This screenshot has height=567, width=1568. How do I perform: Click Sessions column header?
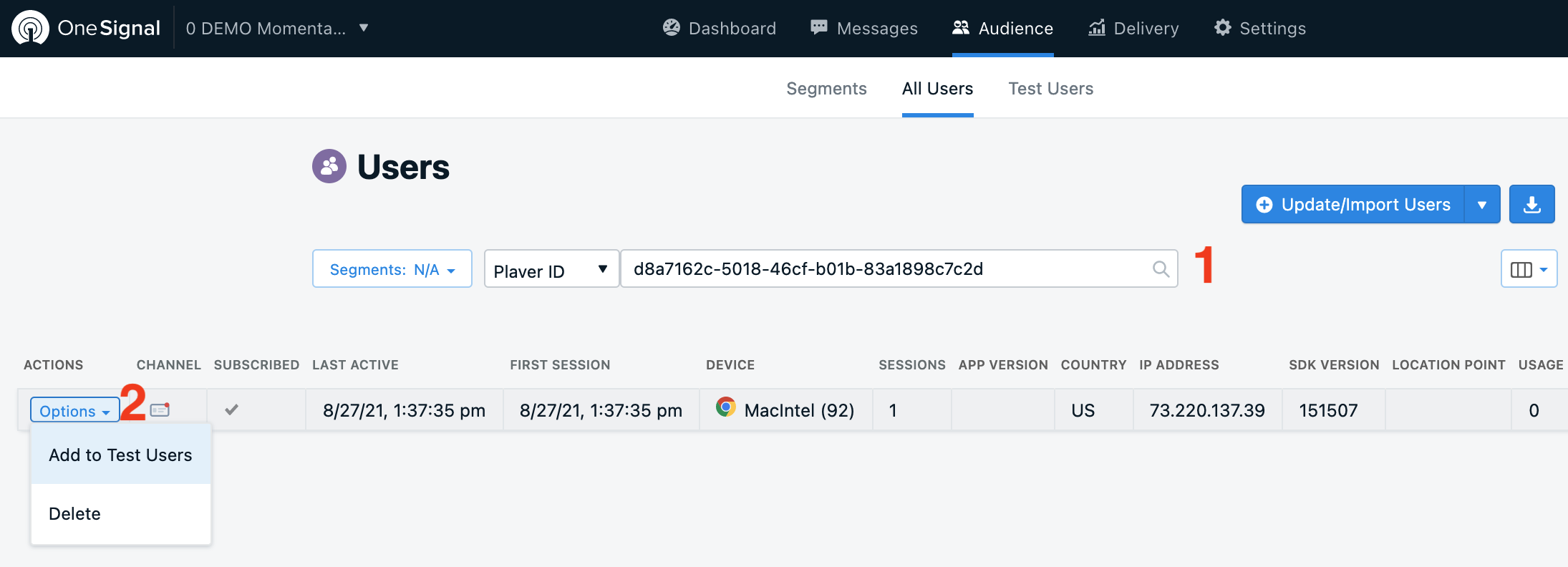pos(912,364)
